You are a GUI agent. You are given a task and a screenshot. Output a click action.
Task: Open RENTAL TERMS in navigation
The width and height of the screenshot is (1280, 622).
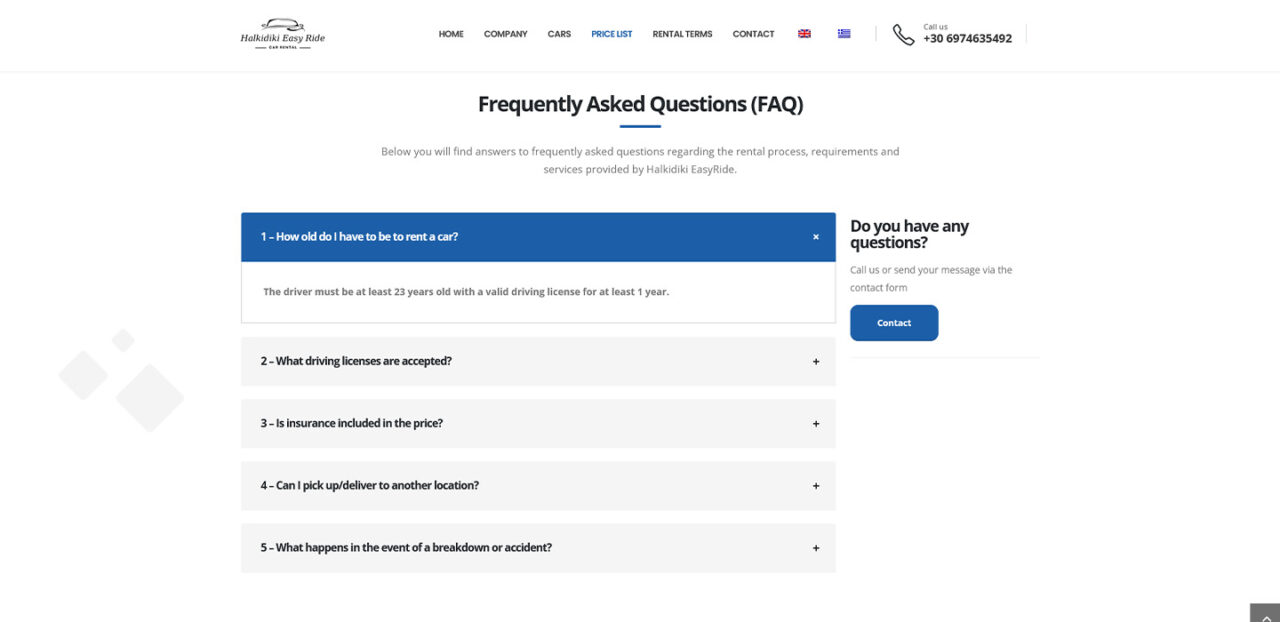coord(683,34)
